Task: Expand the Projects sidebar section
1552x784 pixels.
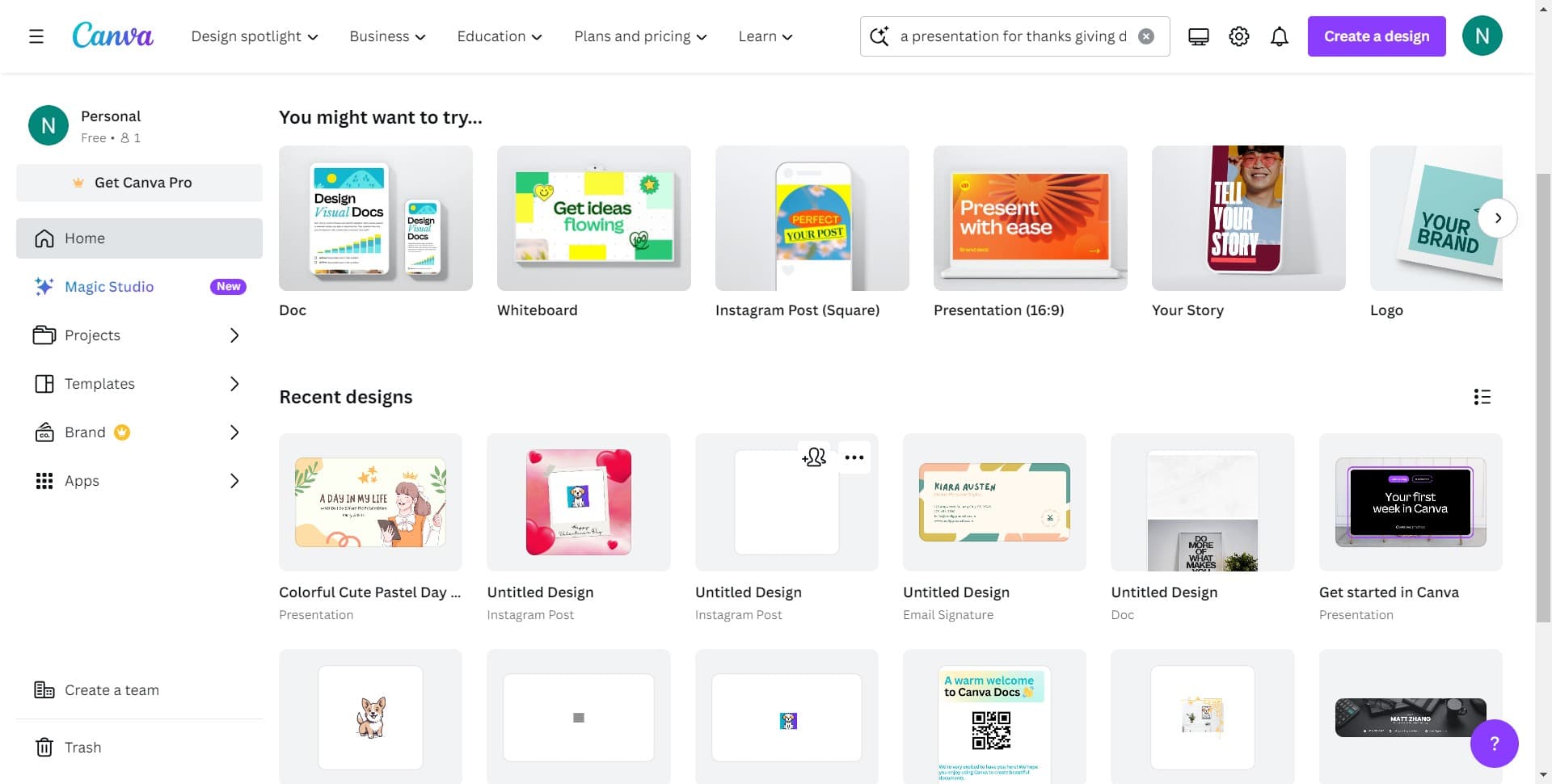Action: click(x=234, y=335)
